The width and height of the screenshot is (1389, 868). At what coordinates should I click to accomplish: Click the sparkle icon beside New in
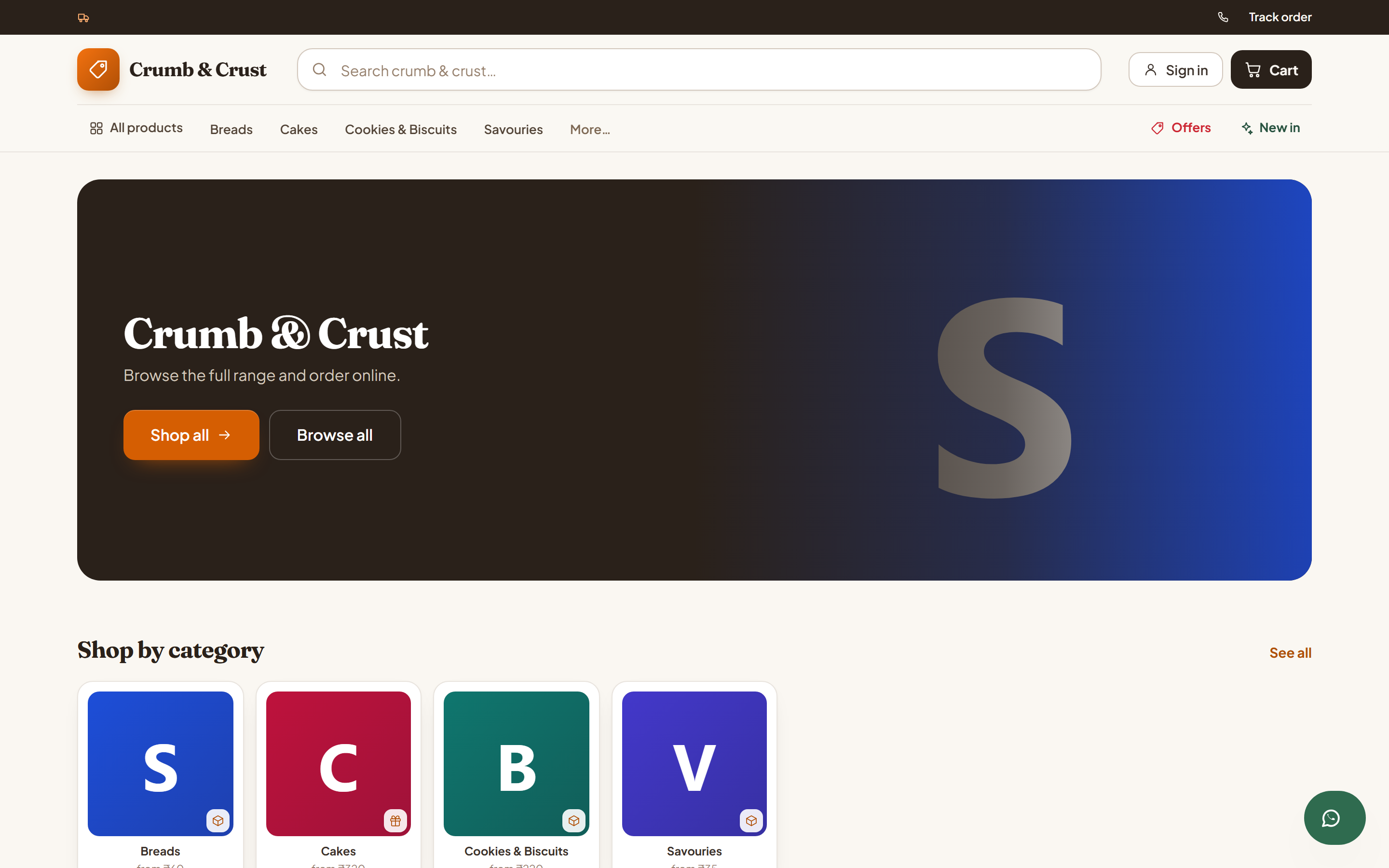click(x=1247, y=128)
